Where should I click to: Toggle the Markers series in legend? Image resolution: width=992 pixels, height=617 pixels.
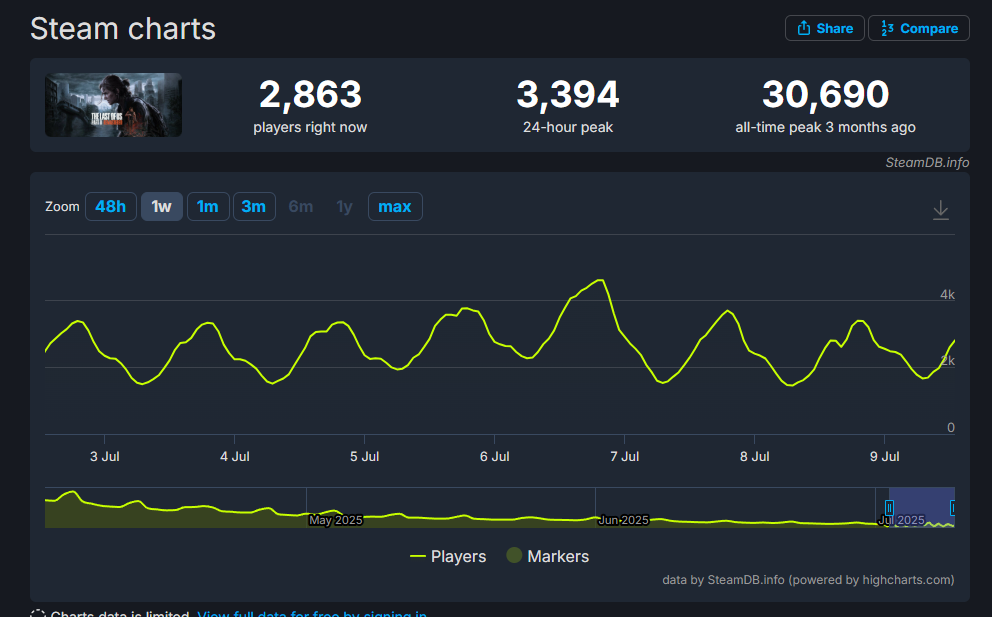pyautogui.click(x=548, y=556)
